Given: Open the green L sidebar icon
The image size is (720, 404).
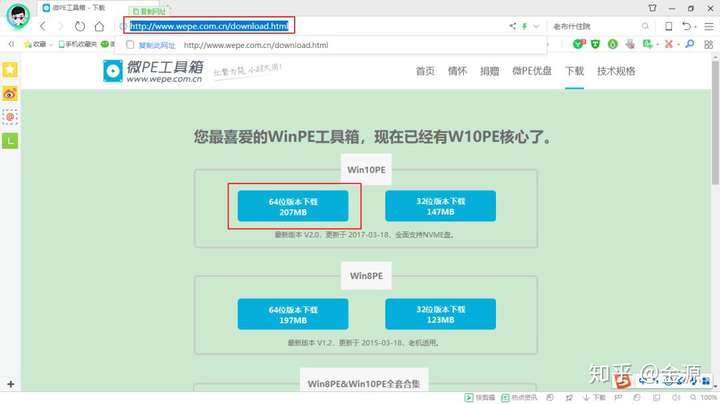Looking at the screenshot, I should (10, 141).
